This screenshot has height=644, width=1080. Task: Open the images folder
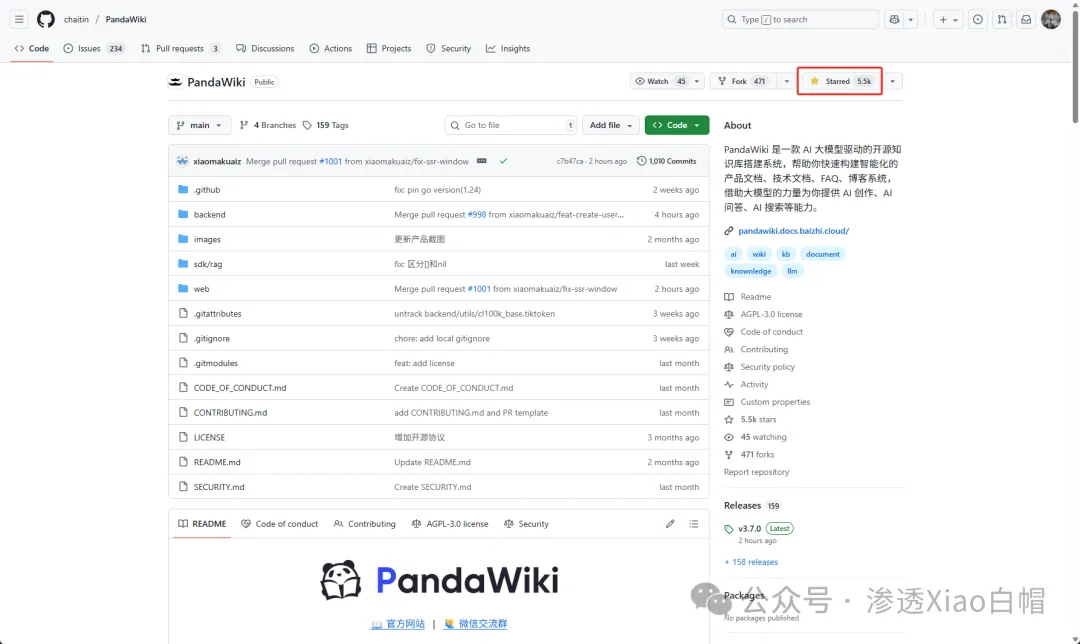click(207, 239)
